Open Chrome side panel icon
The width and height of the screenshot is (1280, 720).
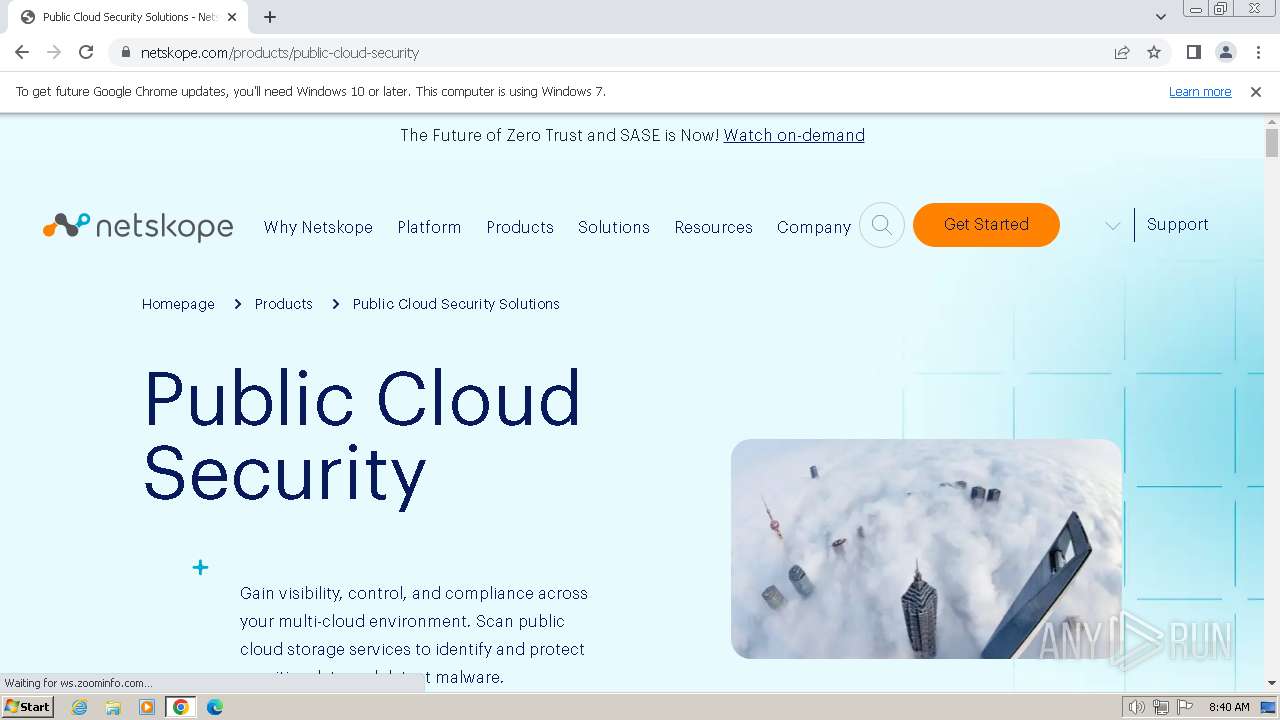[x=1194, y=52]
